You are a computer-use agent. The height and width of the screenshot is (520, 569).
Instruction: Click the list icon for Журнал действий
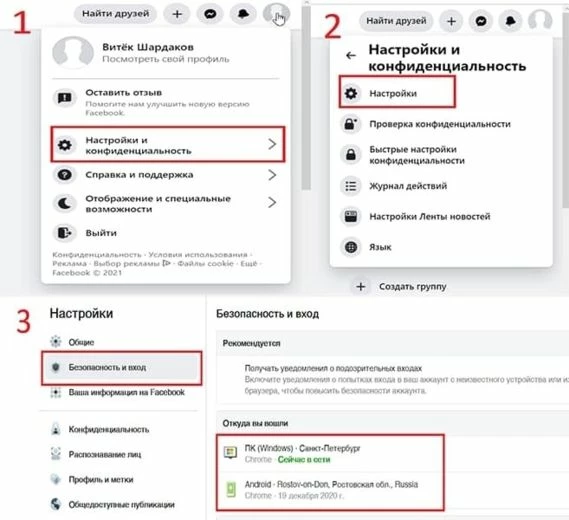pos(351,186)
